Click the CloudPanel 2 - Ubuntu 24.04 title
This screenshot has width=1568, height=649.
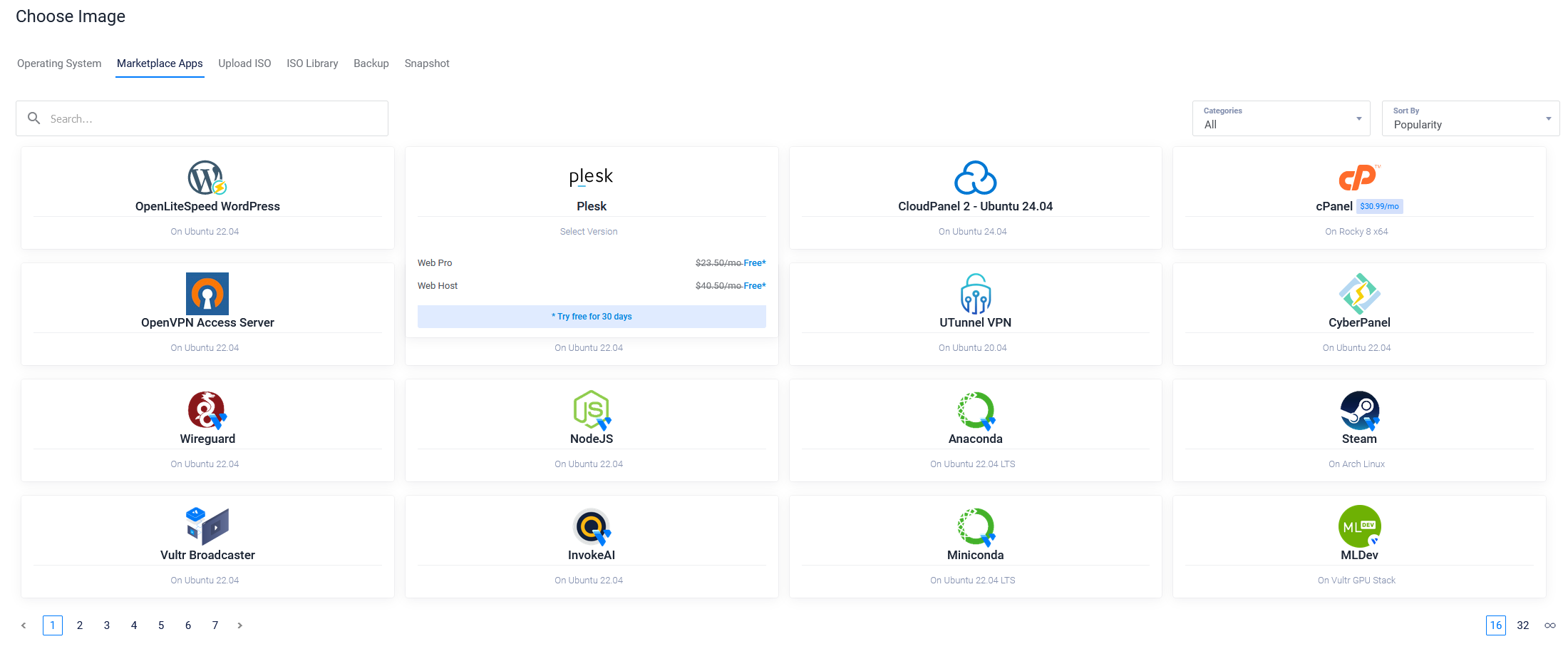click(x=975, y=206)
